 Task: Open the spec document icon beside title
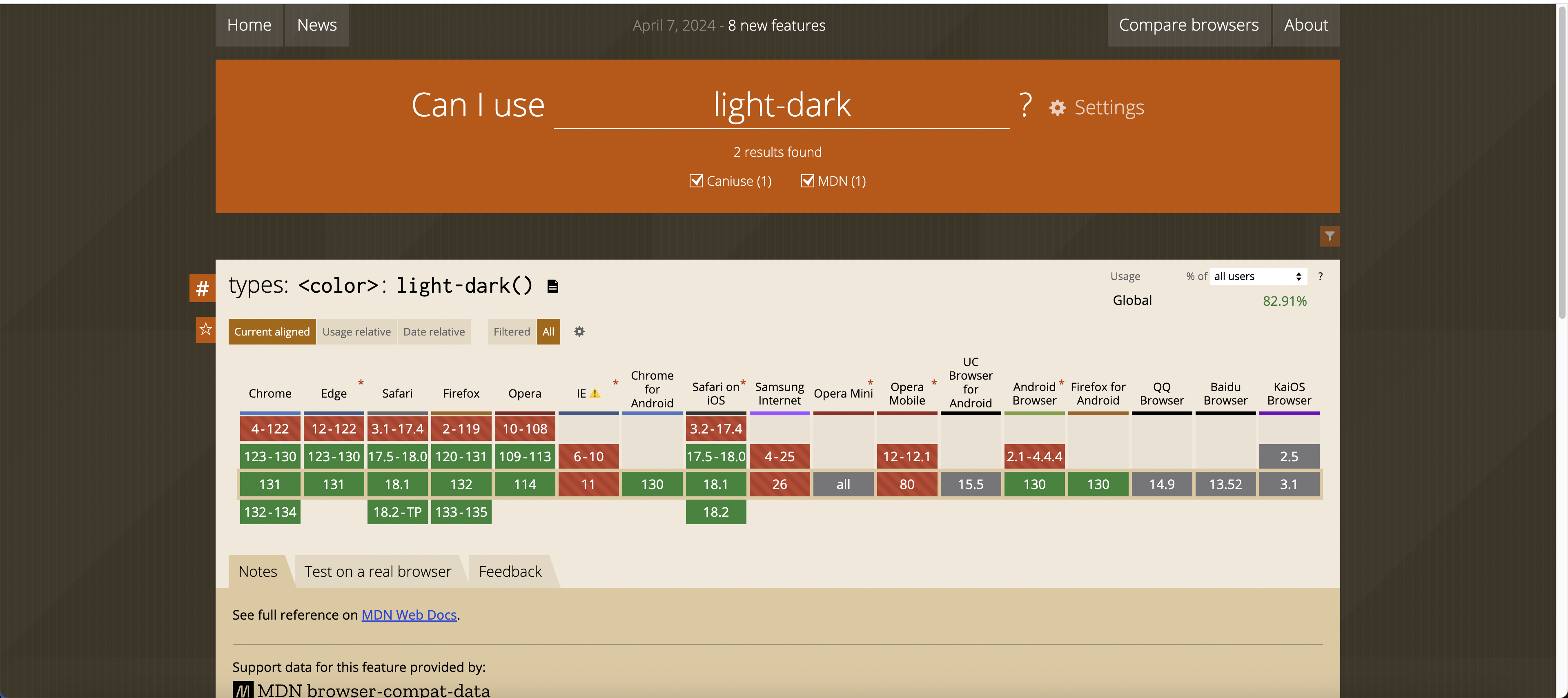click(552, 286)
